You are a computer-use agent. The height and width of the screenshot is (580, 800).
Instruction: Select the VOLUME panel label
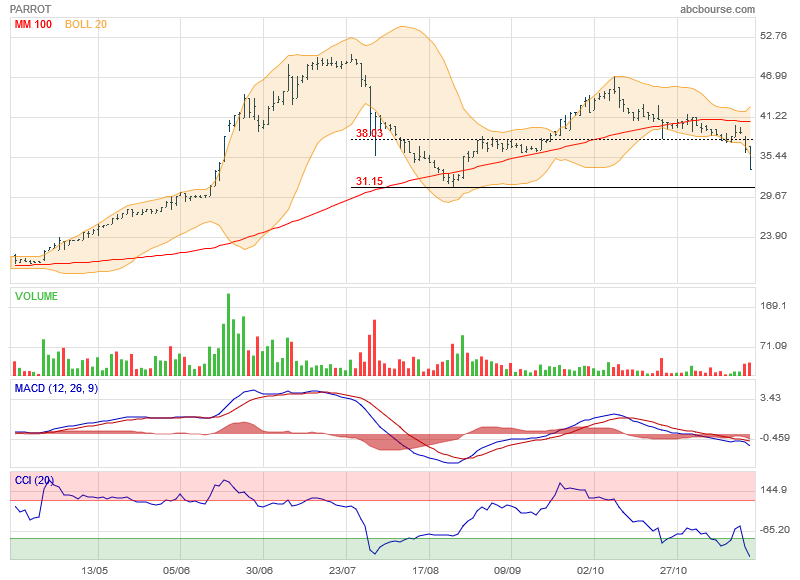pyautogui.click(x=36, y=296)
